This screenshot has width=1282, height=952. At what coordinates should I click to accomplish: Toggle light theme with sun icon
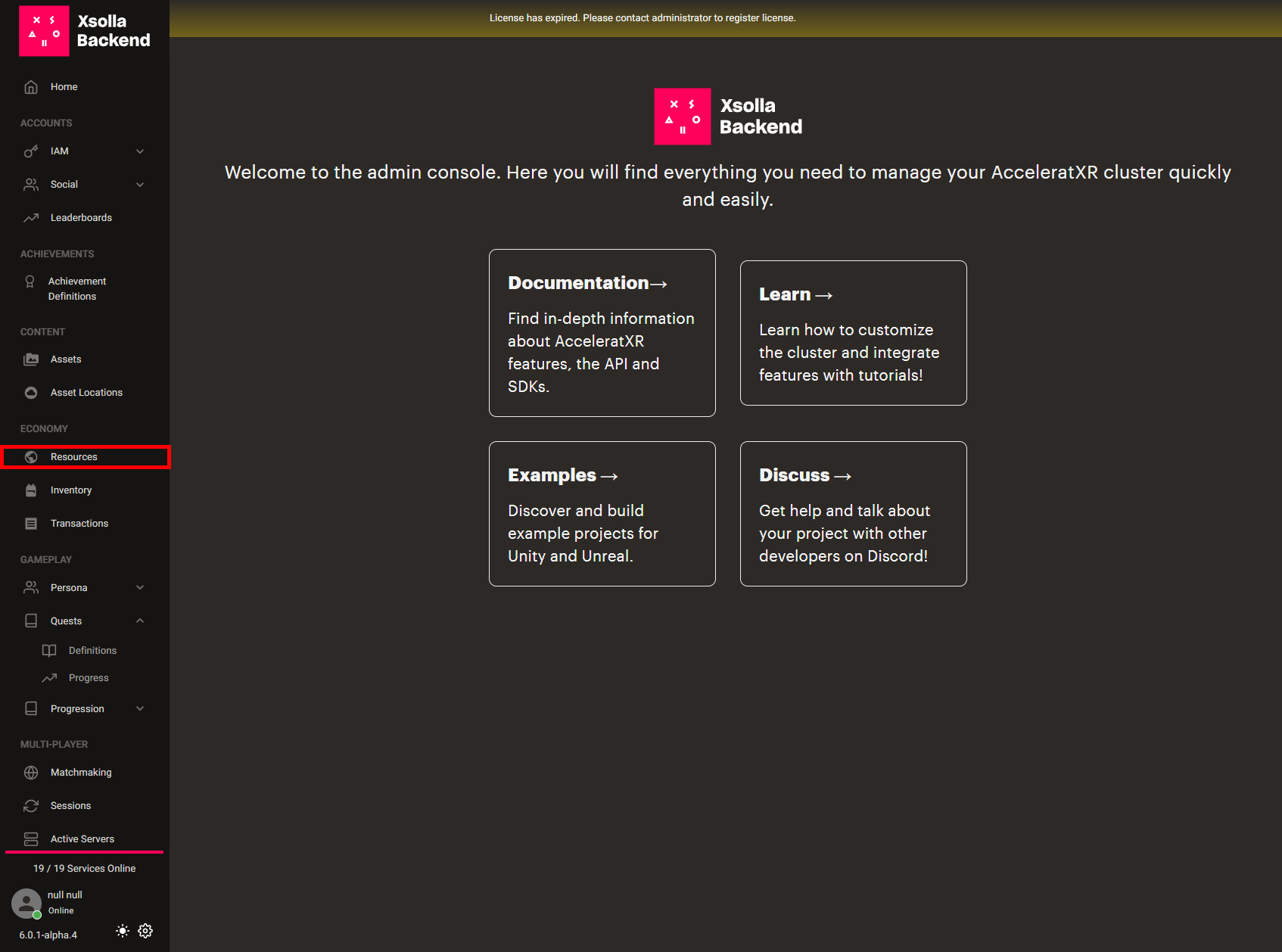[123, 931]
